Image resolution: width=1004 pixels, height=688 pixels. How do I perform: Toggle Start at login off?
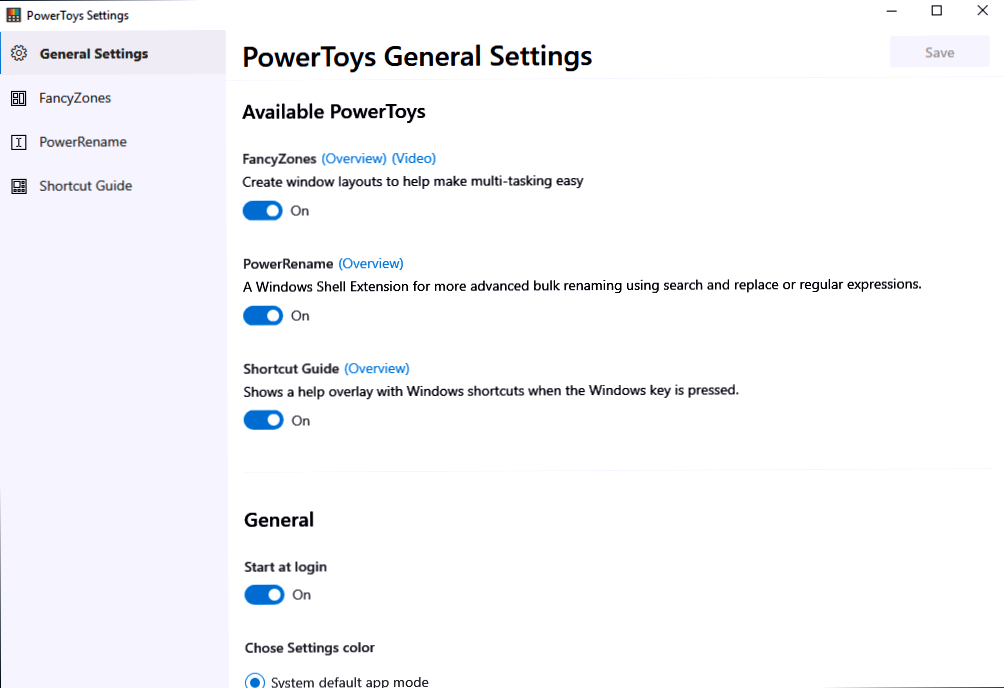coord(262,594)
